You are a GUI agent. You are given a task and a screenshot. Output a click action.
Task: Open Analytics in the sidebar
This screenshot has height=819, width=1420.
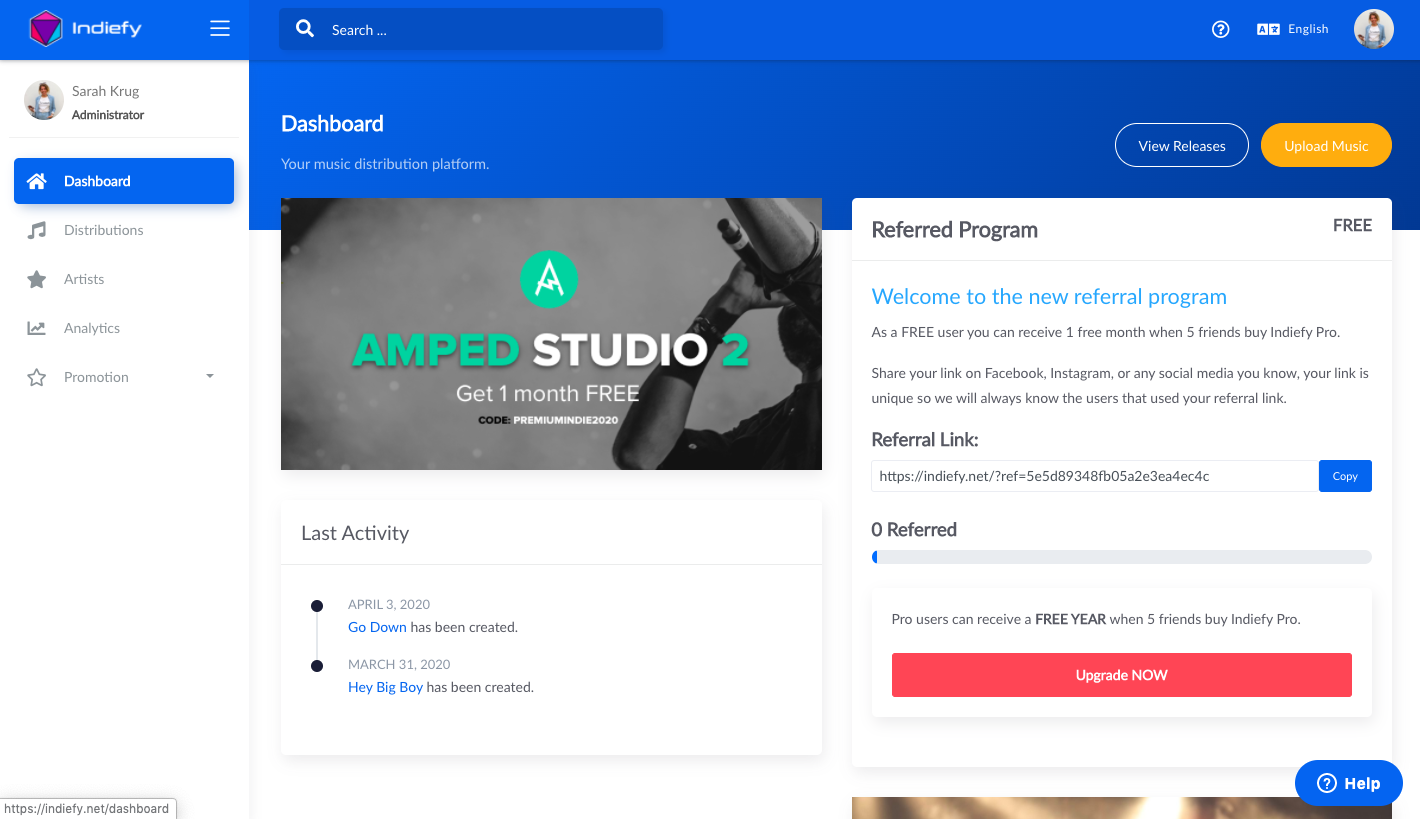coord(124,328)
